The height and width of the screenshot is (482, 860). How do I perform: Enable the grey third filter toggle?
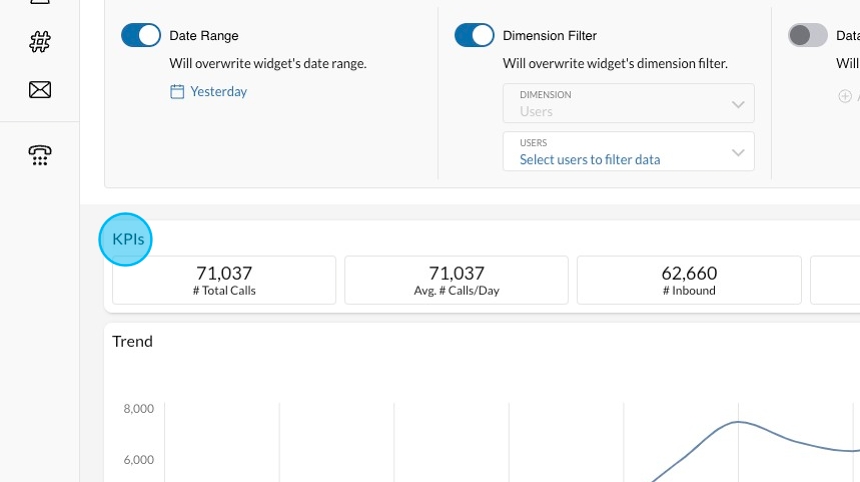pyautogui.click(x=808, y=36)
